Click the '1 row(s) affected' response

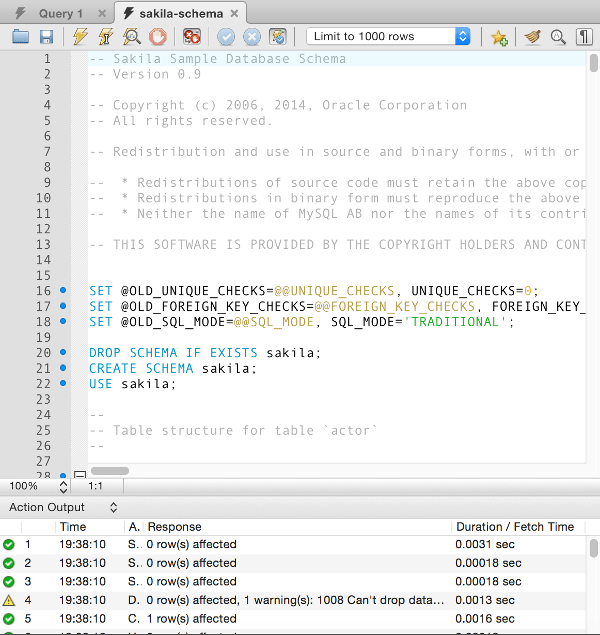191,619
